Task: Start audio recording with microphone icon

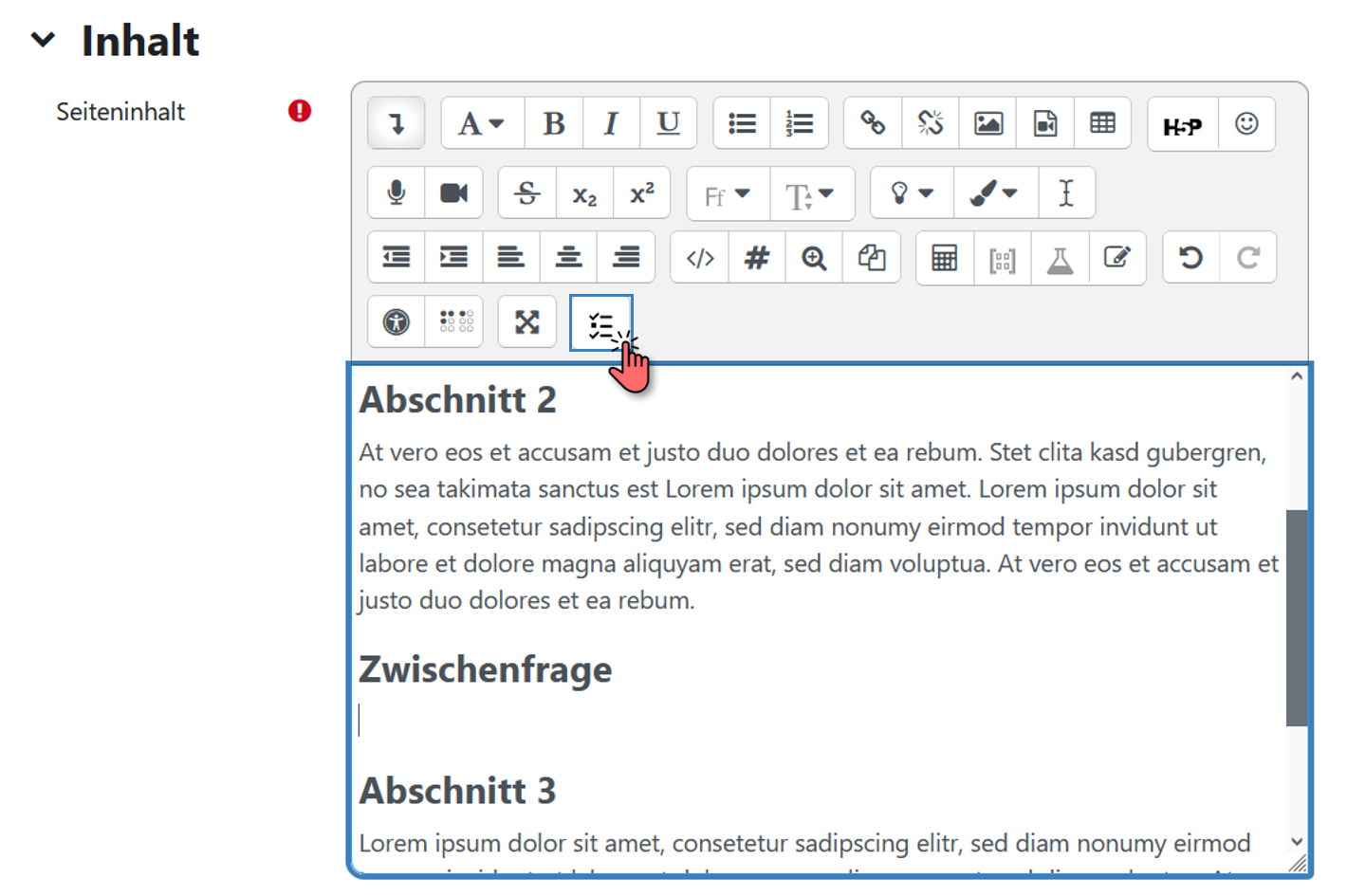Action: (x=397, y=193)
